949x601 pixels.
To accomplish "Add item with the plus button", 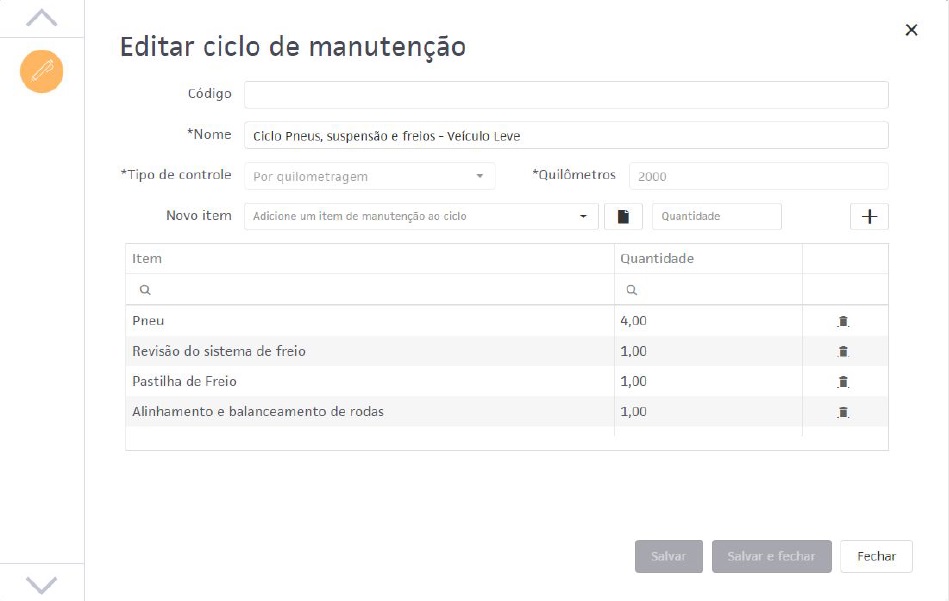I will click(x=869, y=217).
